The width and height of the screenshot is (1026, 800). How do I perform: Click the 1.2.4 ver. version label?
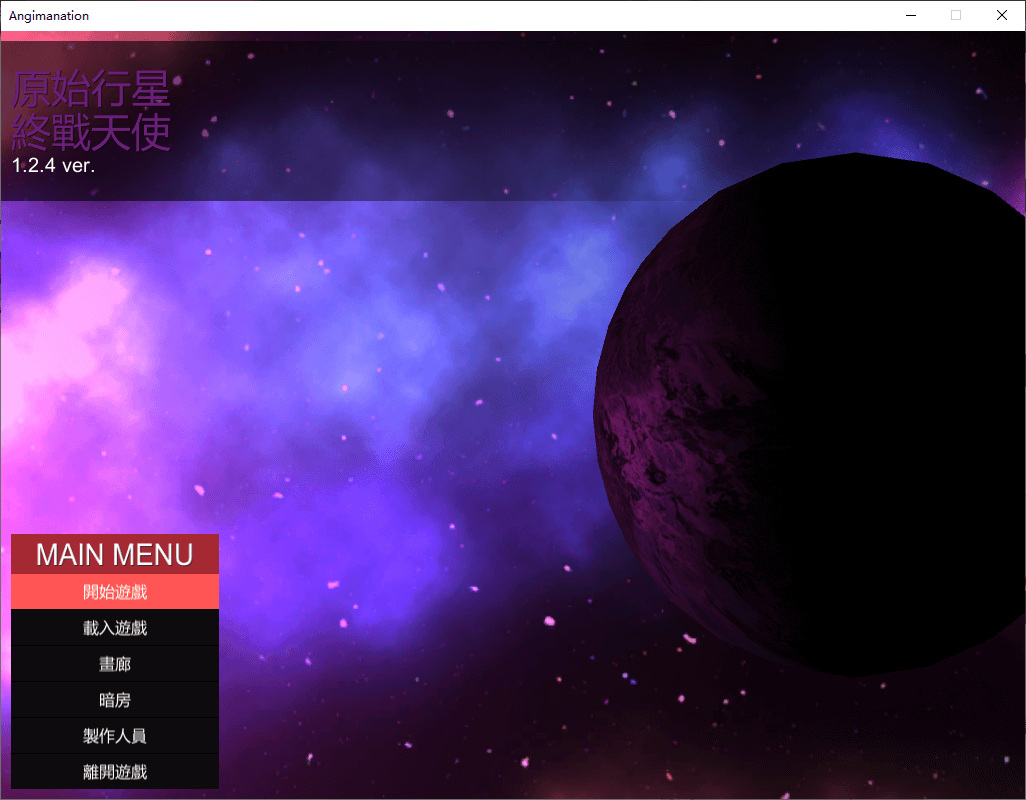[54, 166]
